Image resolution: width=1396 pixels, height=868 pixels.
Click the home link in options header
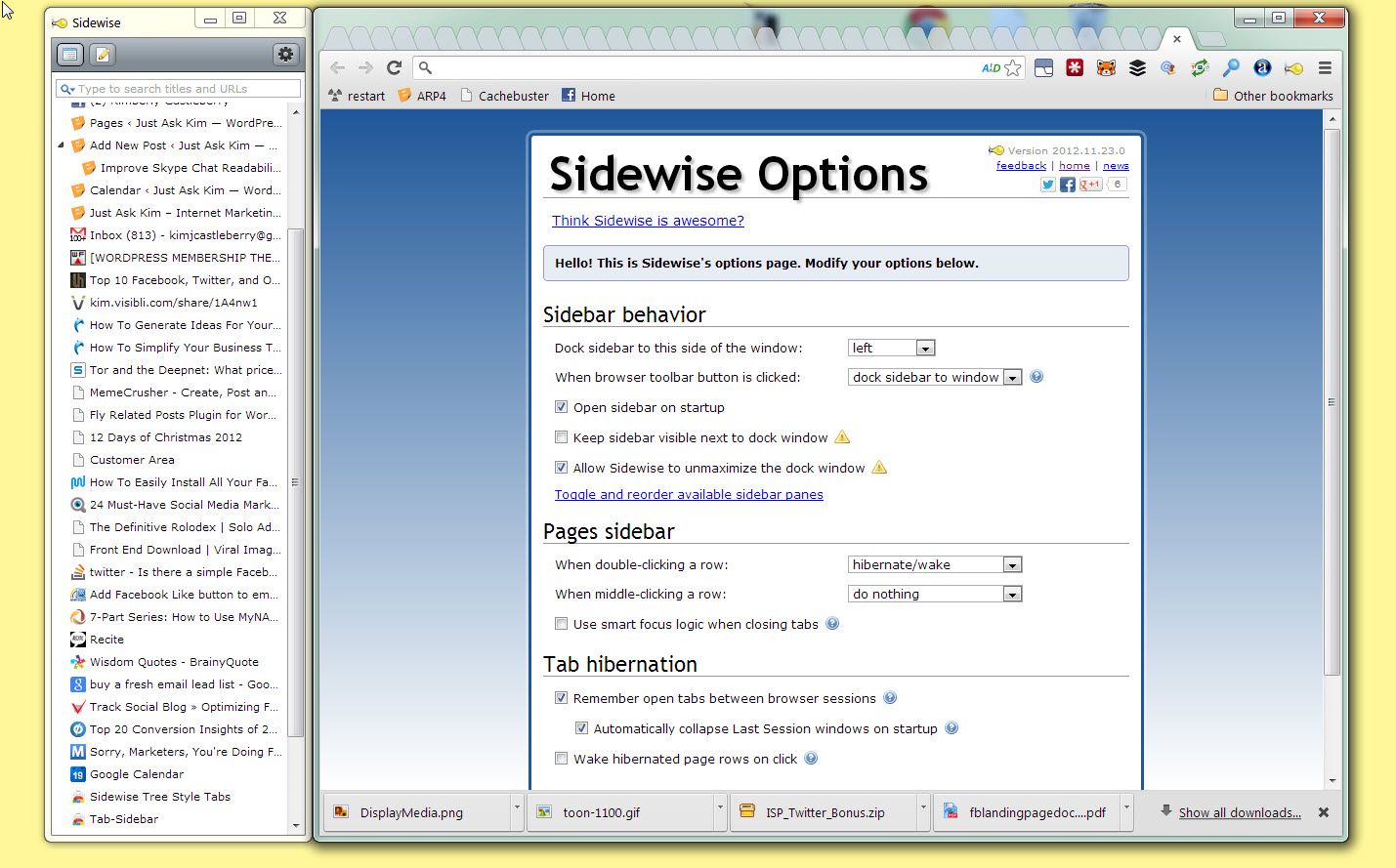pyautogui.click(x=1075, y=166)
